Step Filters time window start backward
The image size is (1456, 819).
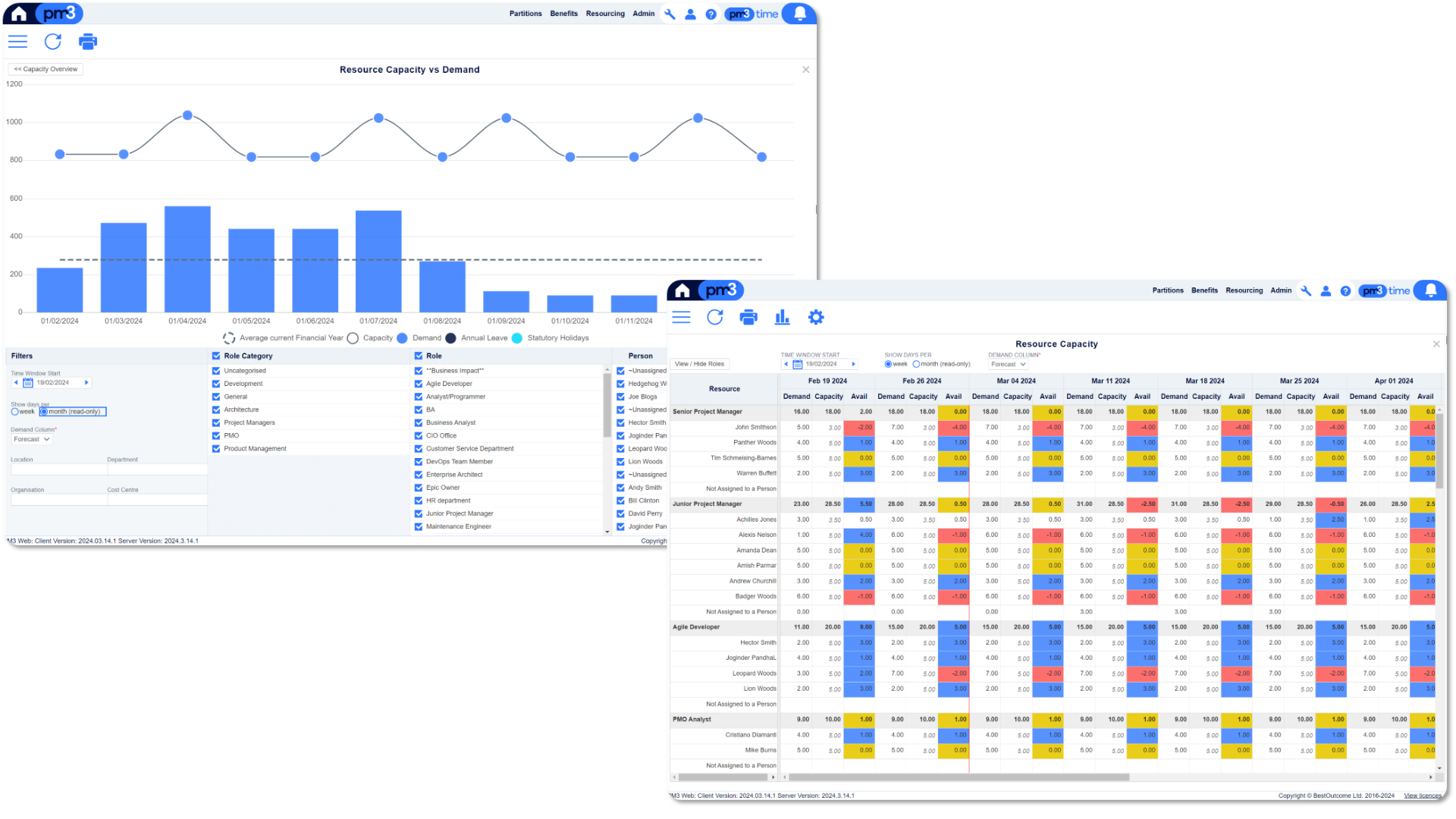coord(16,383)
